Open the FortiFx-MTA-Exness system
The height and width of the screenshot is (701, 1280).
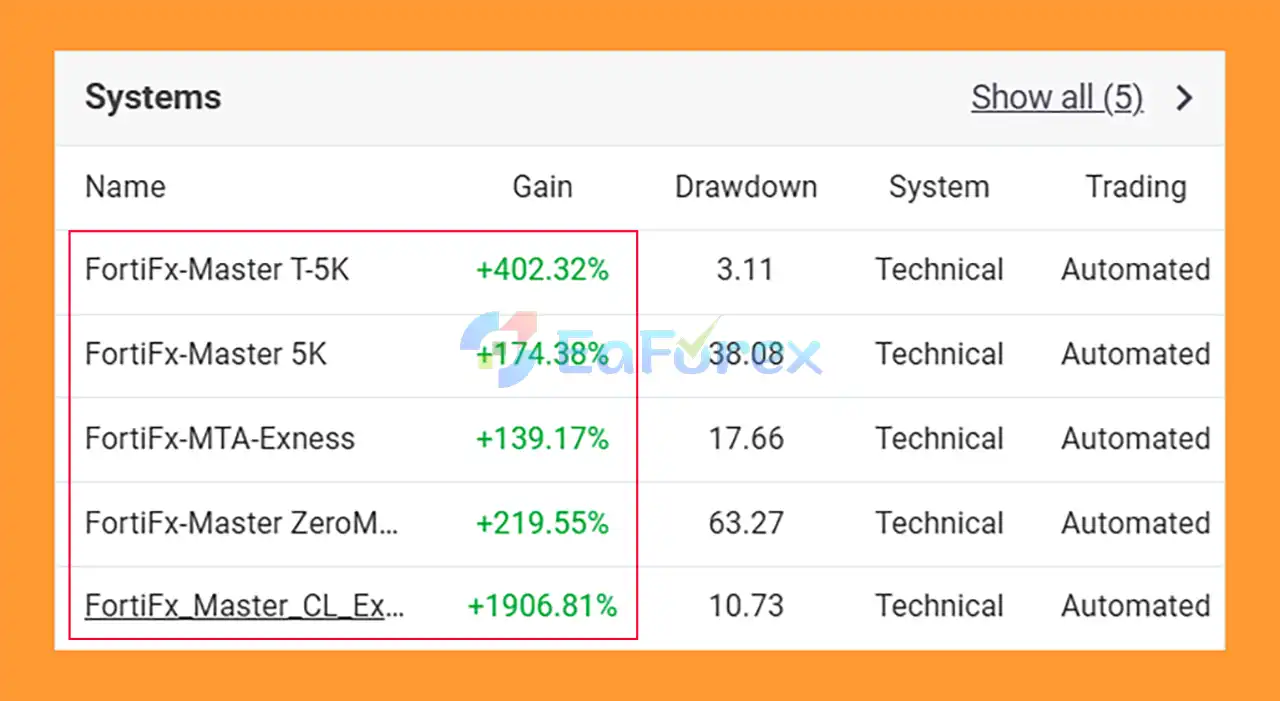pyautogui.click(x=219, y=439)
